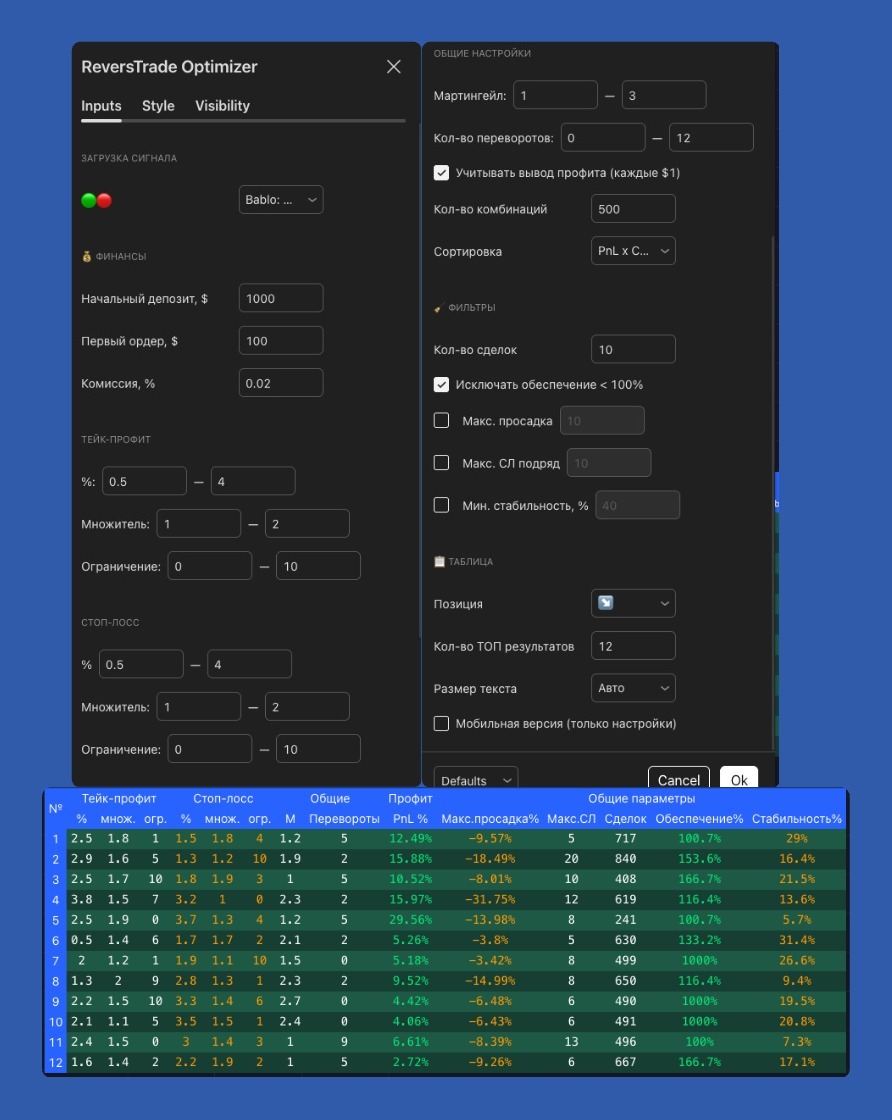This screenshot has height=1120, width=892.
Task: Click the Комиссия % input field
Action: click(x=281, y=384)
